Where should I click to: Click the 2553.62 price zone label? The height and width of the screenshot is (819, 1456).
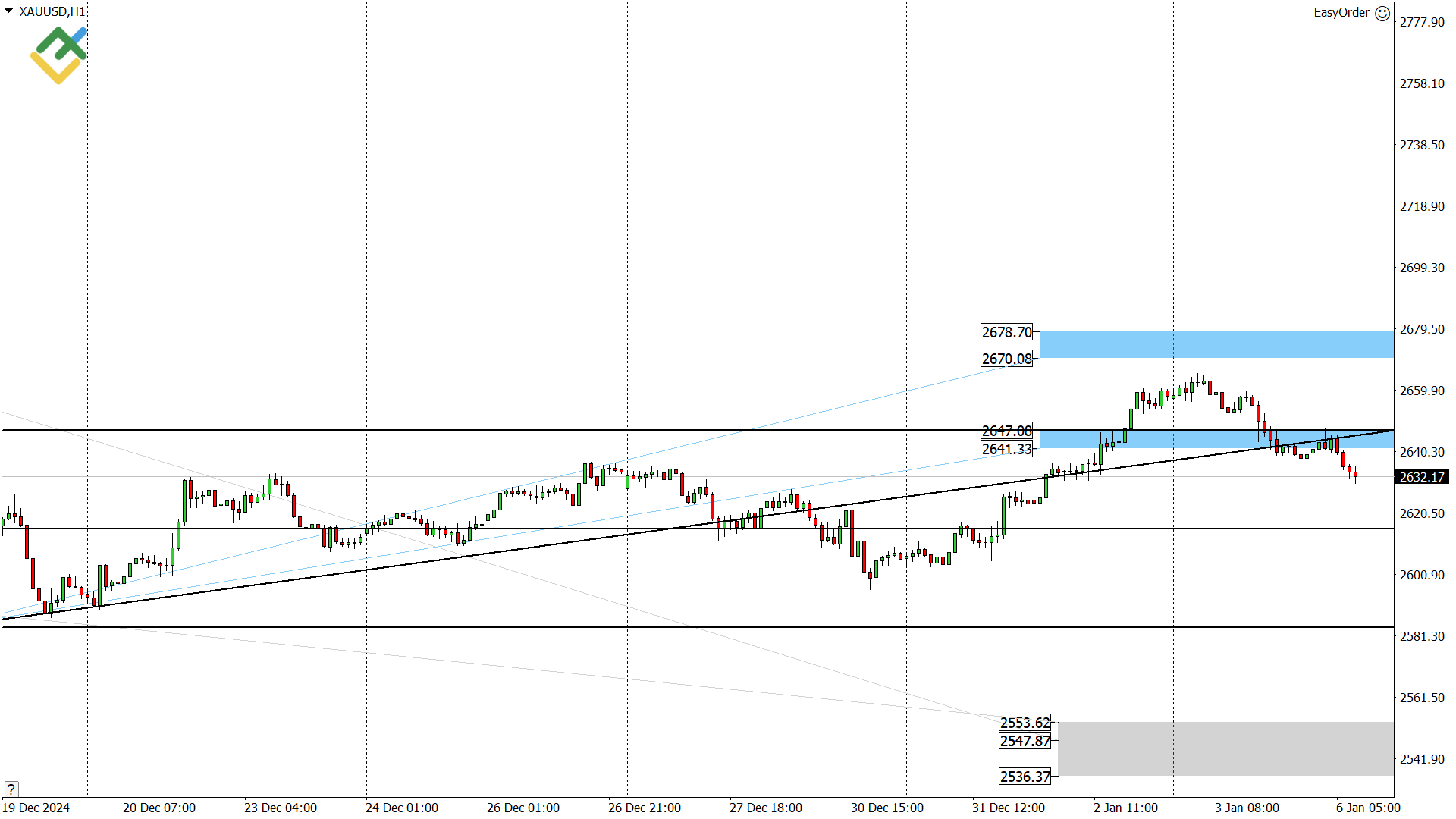click(1025, 723)
